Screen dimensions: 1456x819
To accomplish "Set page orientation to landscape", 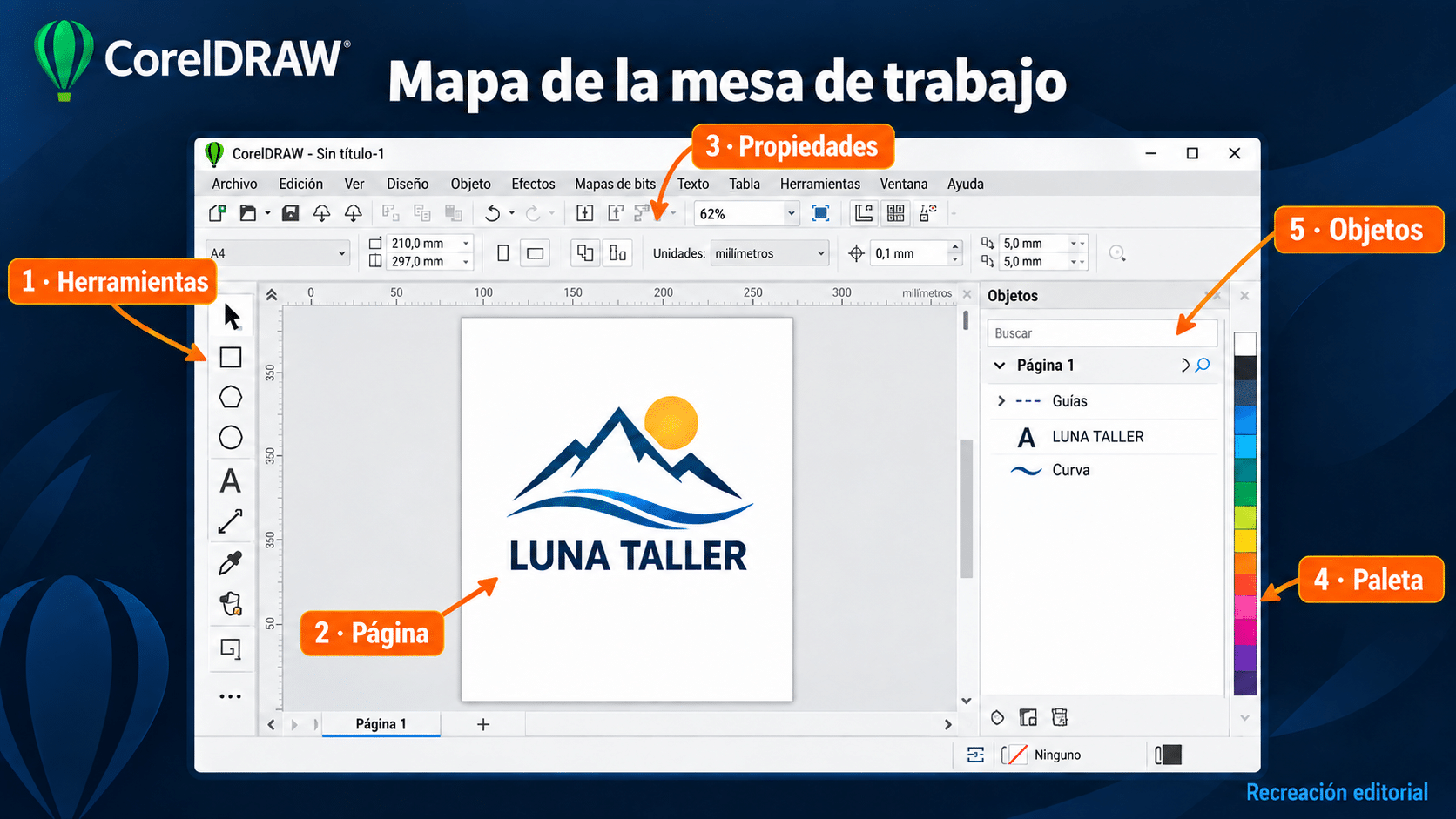I will pyautogui.click(x=536, y=253).
